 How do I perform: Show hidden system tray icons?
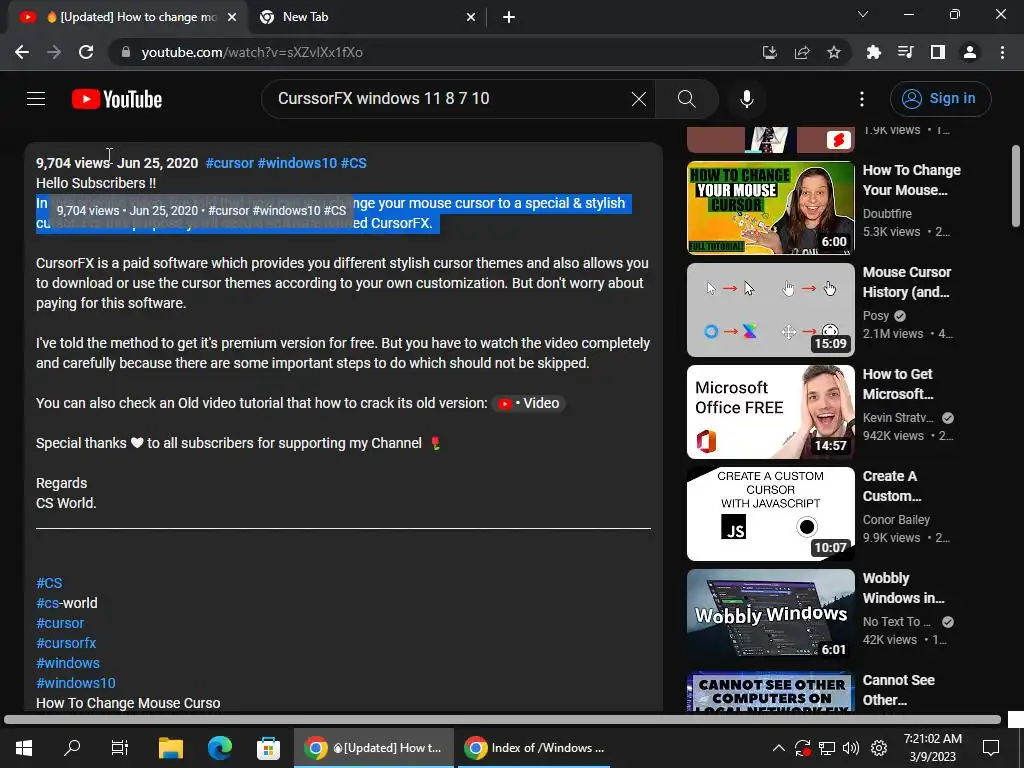click(x=779, y=748)
